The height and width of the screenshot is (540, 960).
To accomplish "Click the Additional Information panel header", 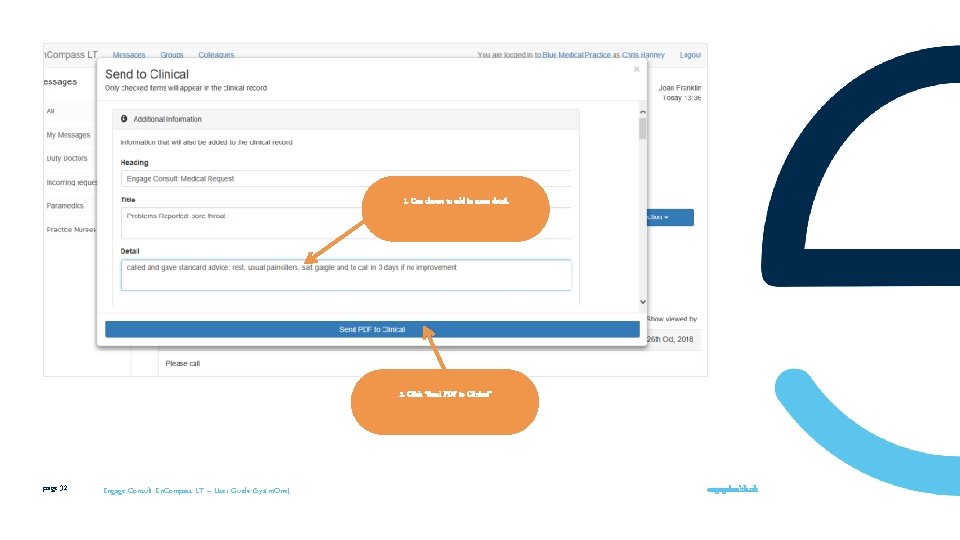I will [x=346, y=119].
